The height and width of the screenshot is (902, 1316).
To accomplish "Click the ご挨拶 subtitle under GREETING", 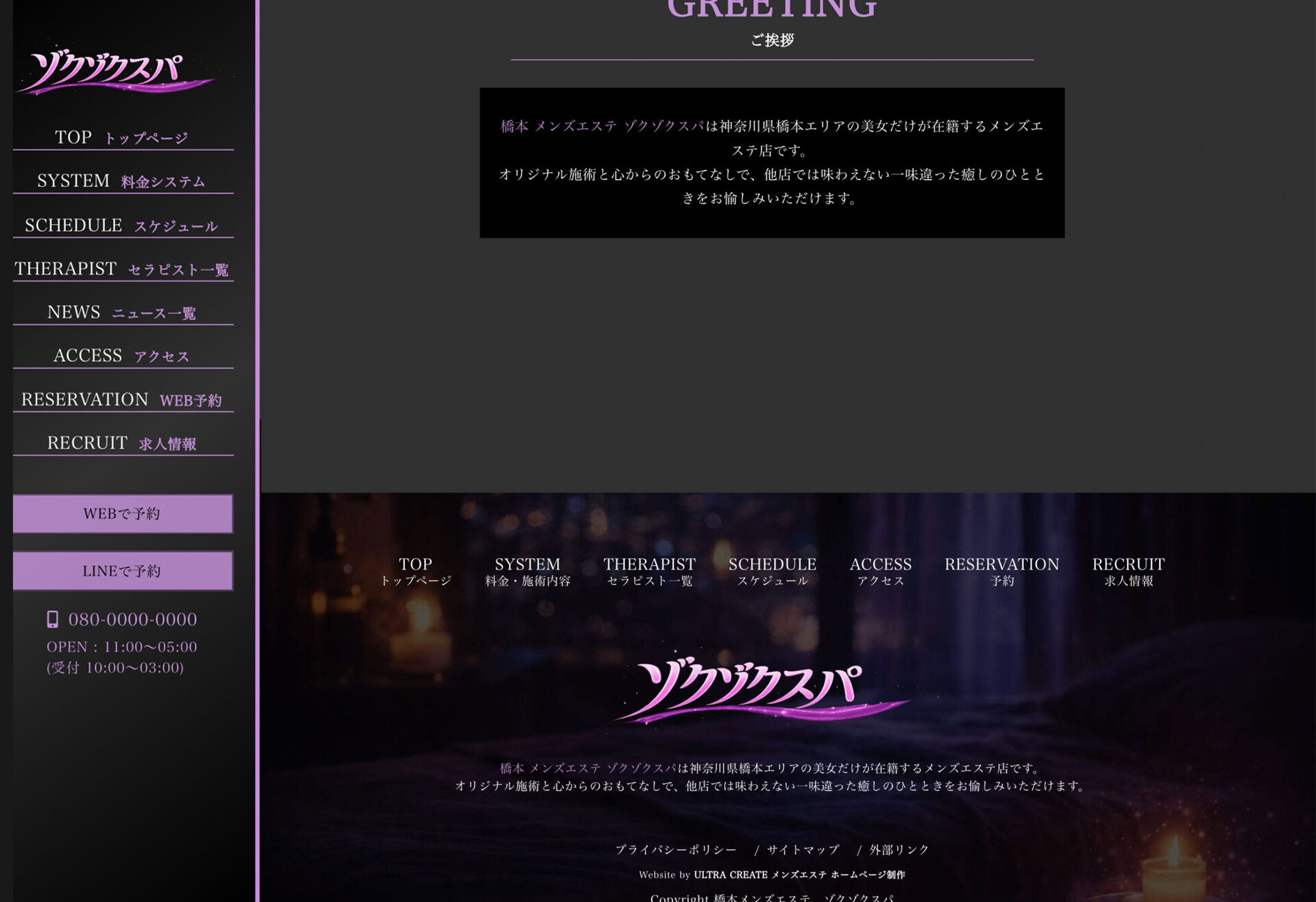I will tap(772, 40).
